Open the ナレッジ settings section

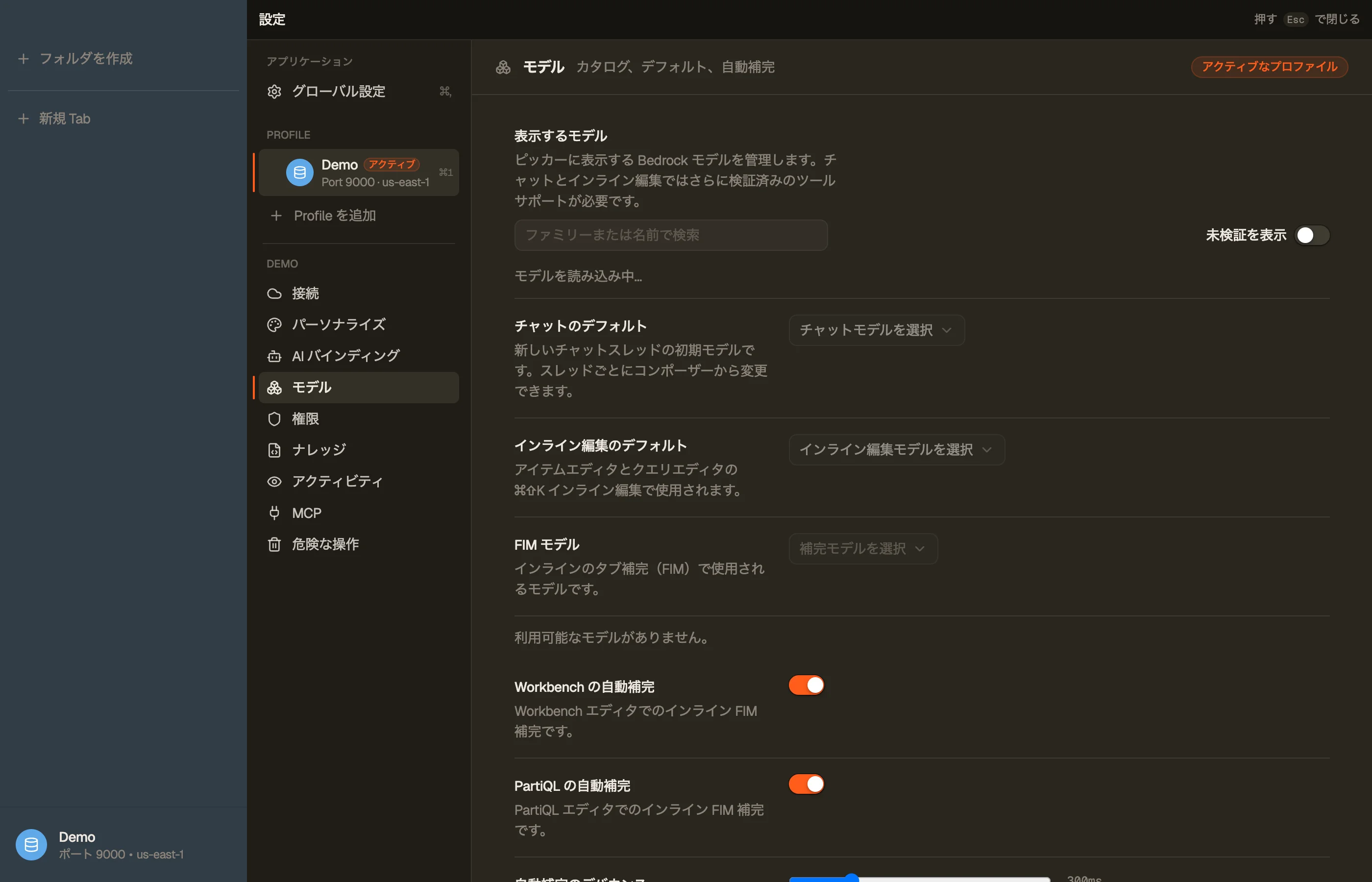359,450
